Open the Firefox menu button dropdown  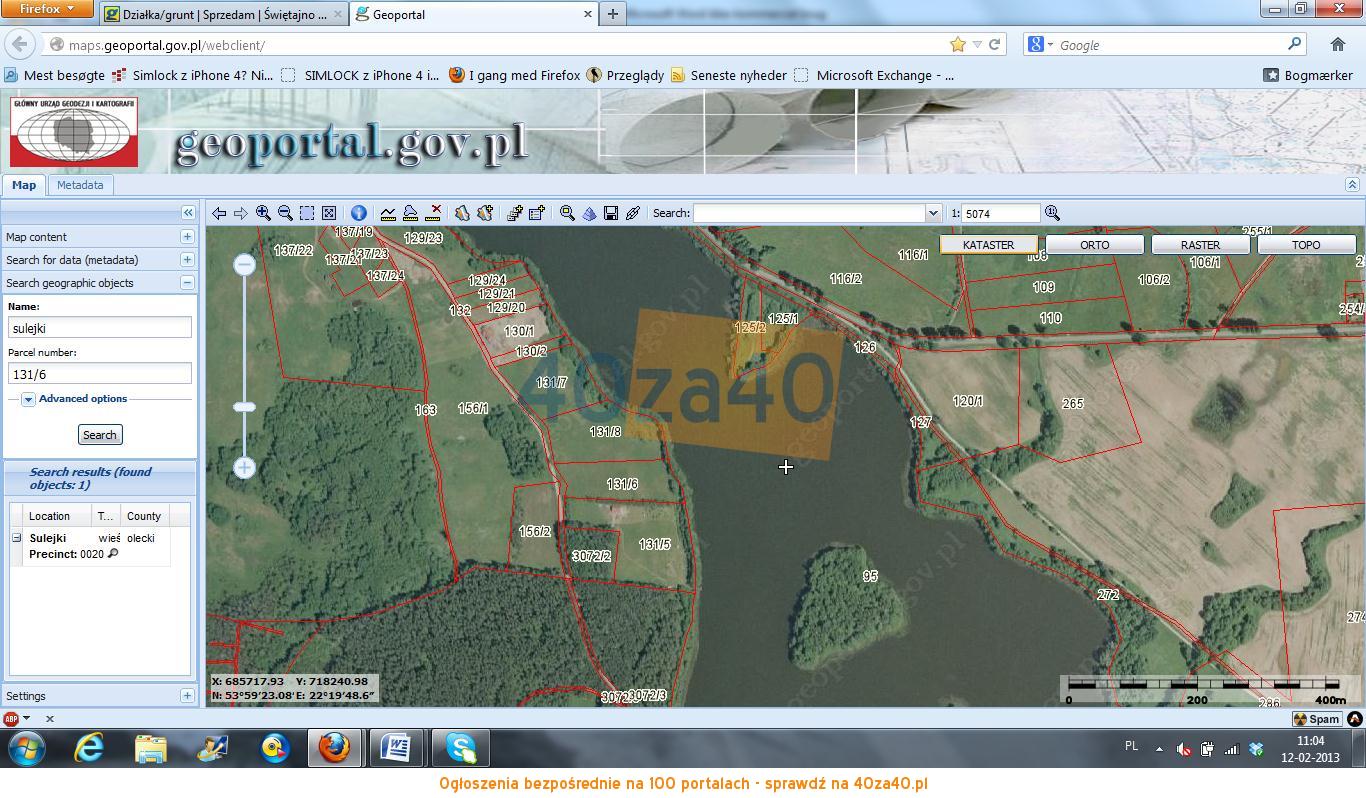[47, 9]
